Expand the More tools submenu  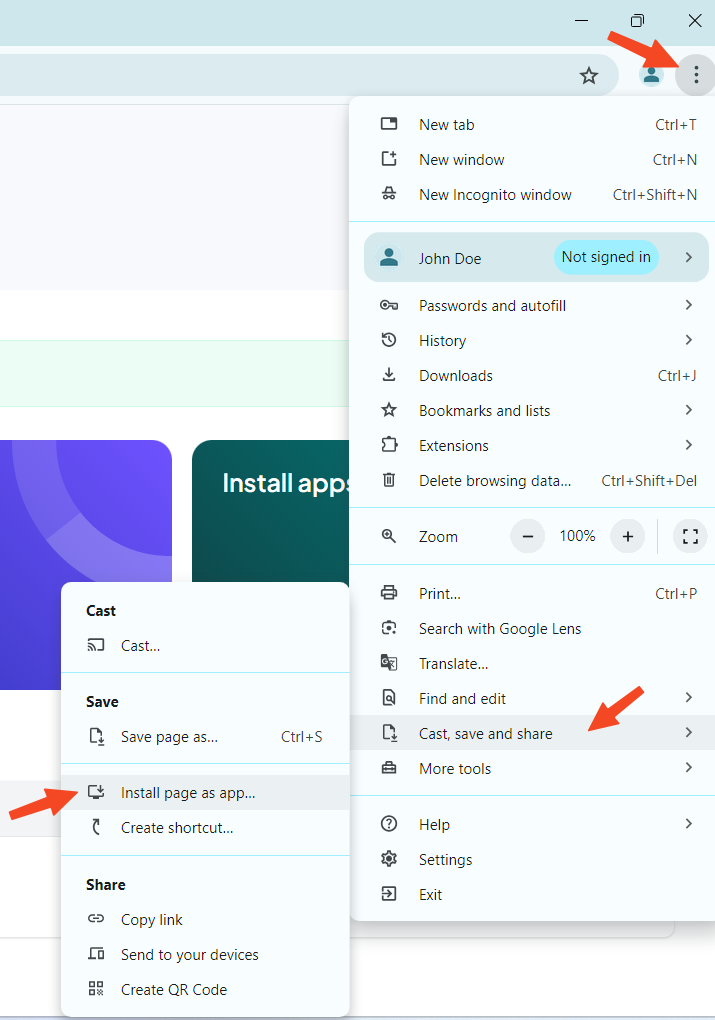pyautogui.click(x=688, y=768)
